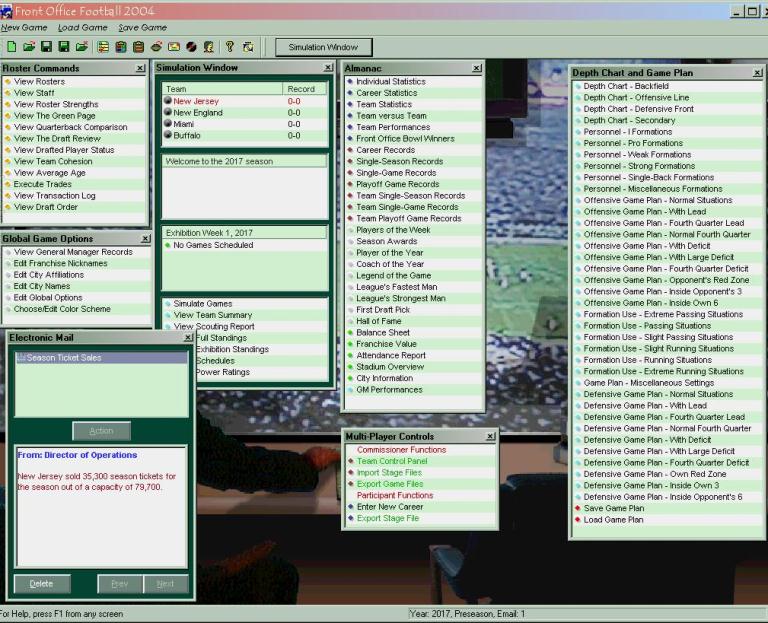Click the red diamond beside Save Game Plan
The image size is (768, 623).
click(x=577, y=508)
